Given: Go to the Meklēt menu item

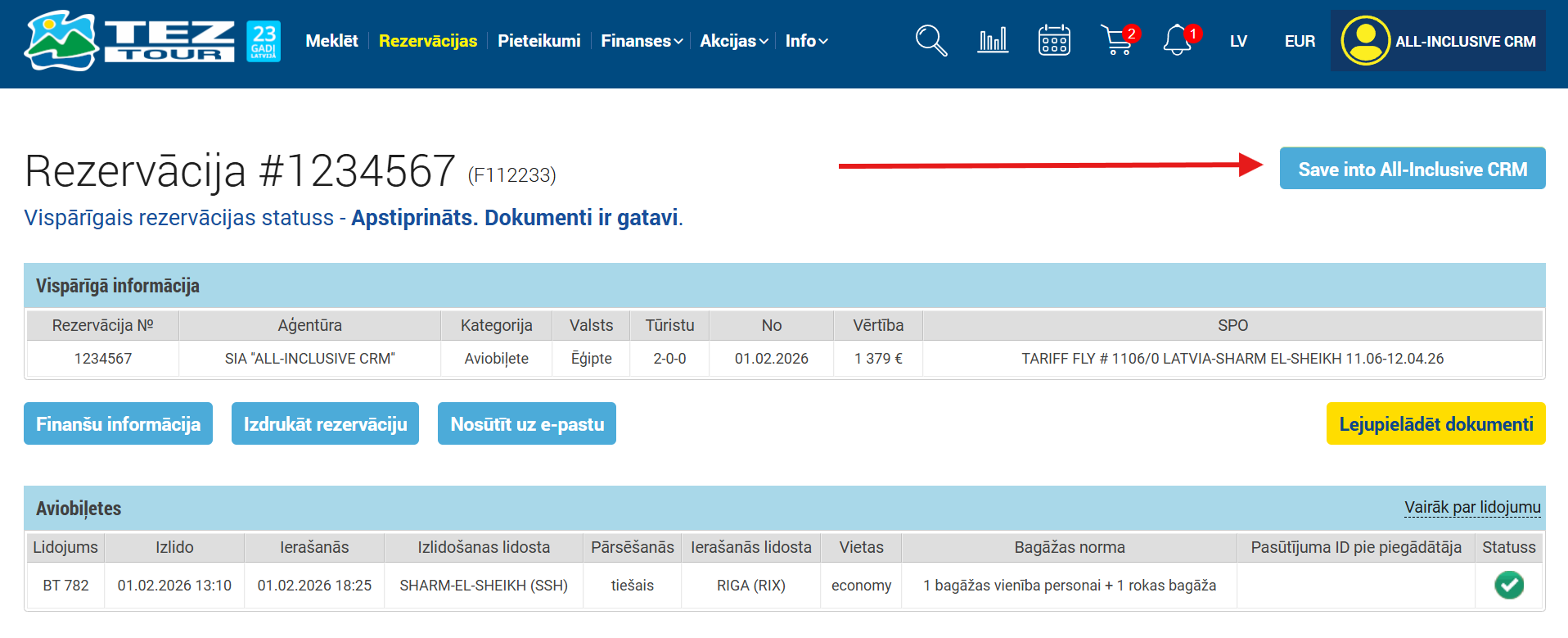Looking at the screenshot, I should coord(331,41).
